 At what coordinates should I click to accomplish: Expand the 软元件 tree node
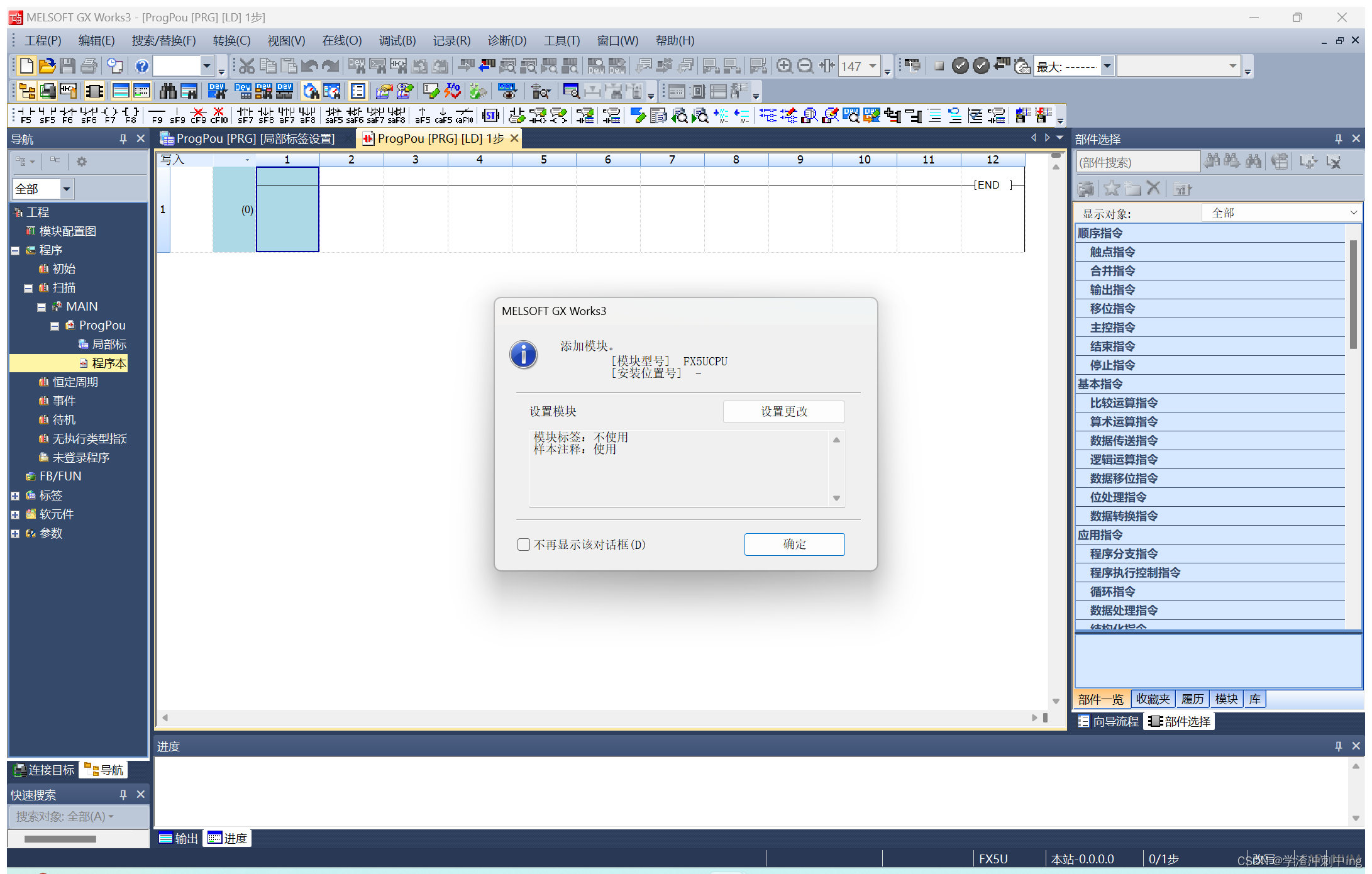[x=15, y=514]
